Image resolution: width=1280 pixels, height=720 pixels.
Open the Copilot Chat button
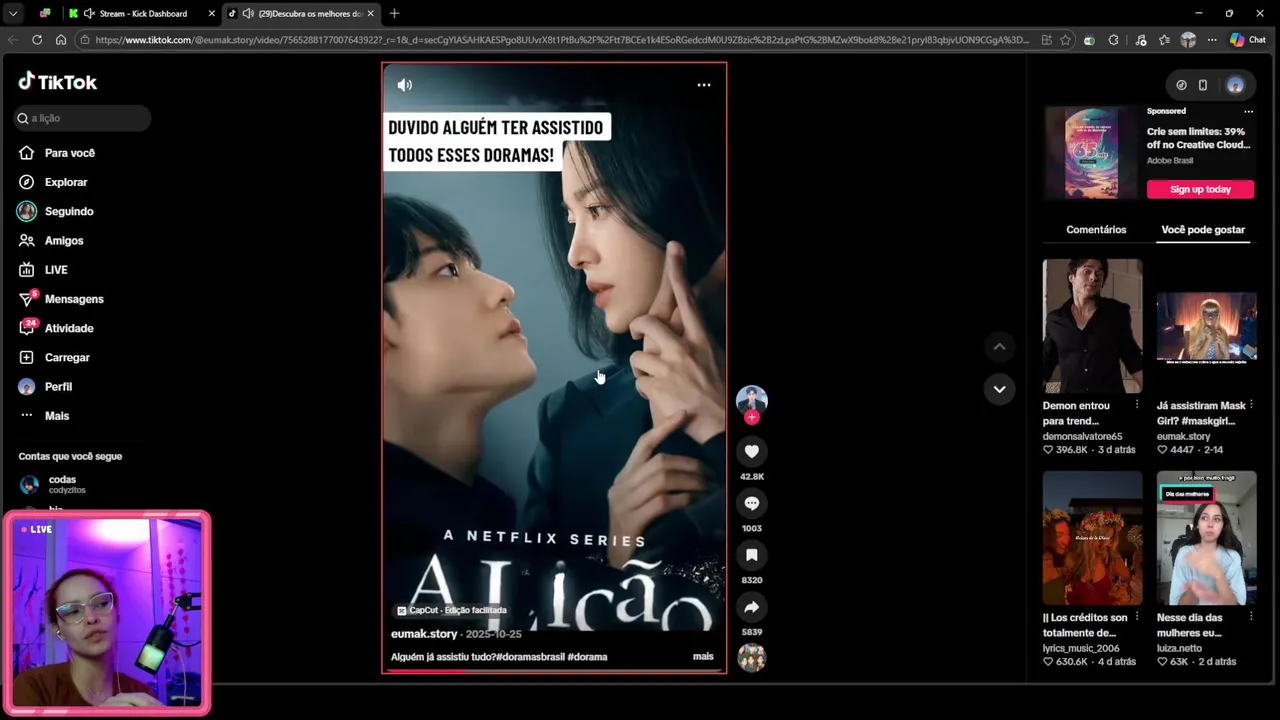pyautogui.click(x=1249, y=40)
